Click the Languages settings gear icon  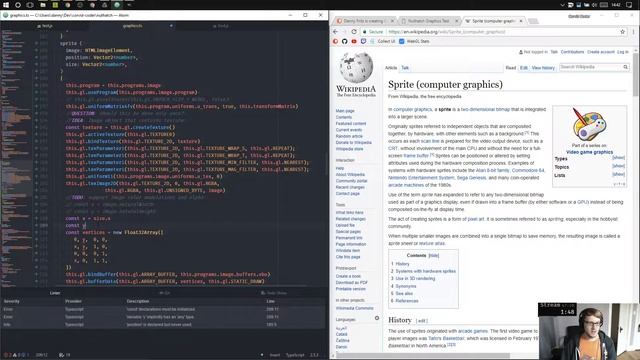[x=377, y=318]
